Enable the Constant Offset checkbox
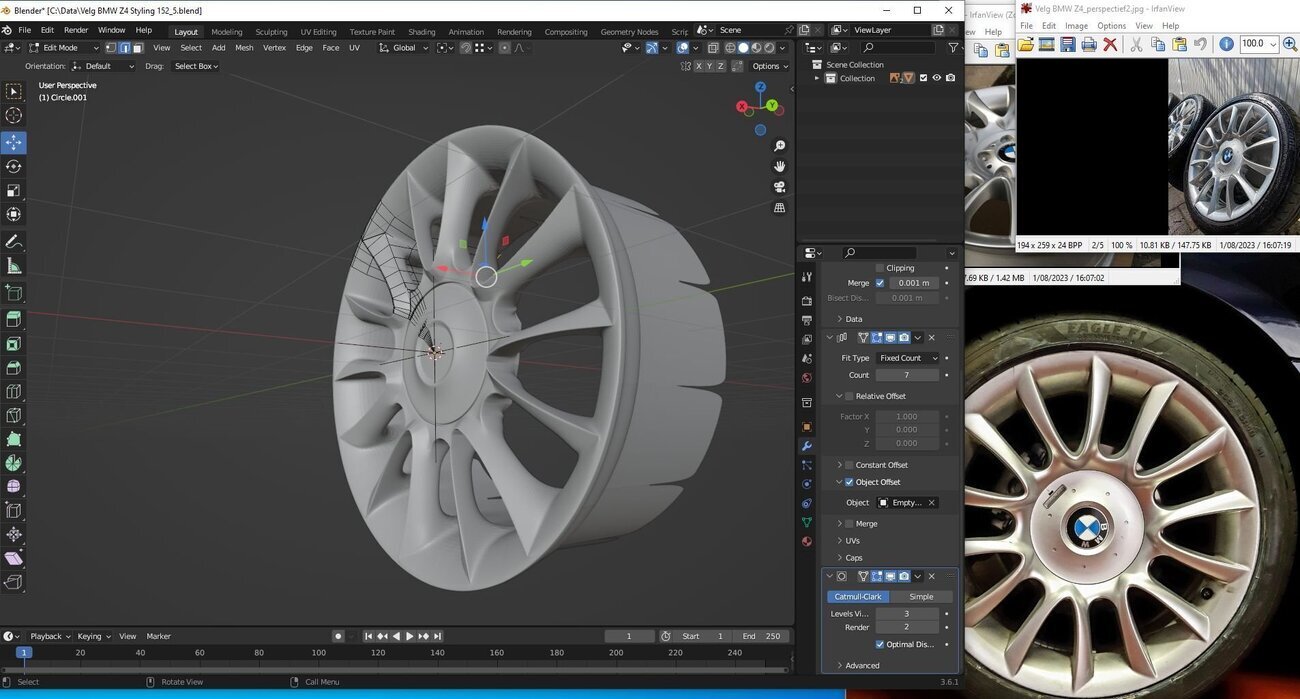The image size is (1300, 699). click(x=850, y=465)
